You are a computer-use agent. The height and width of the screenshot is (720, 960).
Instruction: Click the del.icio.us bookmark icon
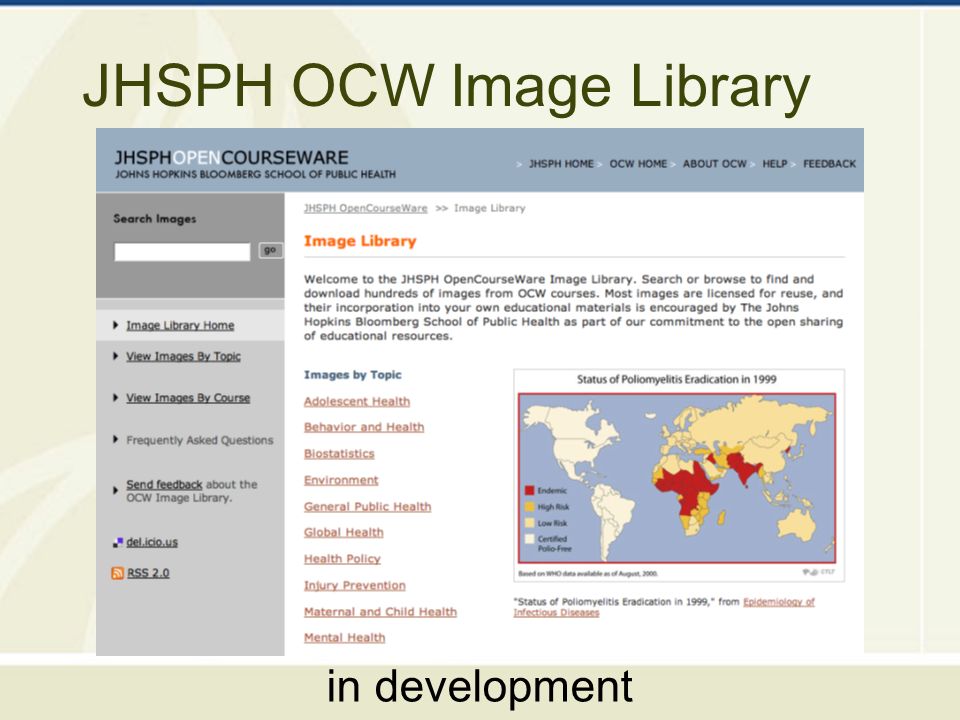pyautogui.click(x=118, y=542)
